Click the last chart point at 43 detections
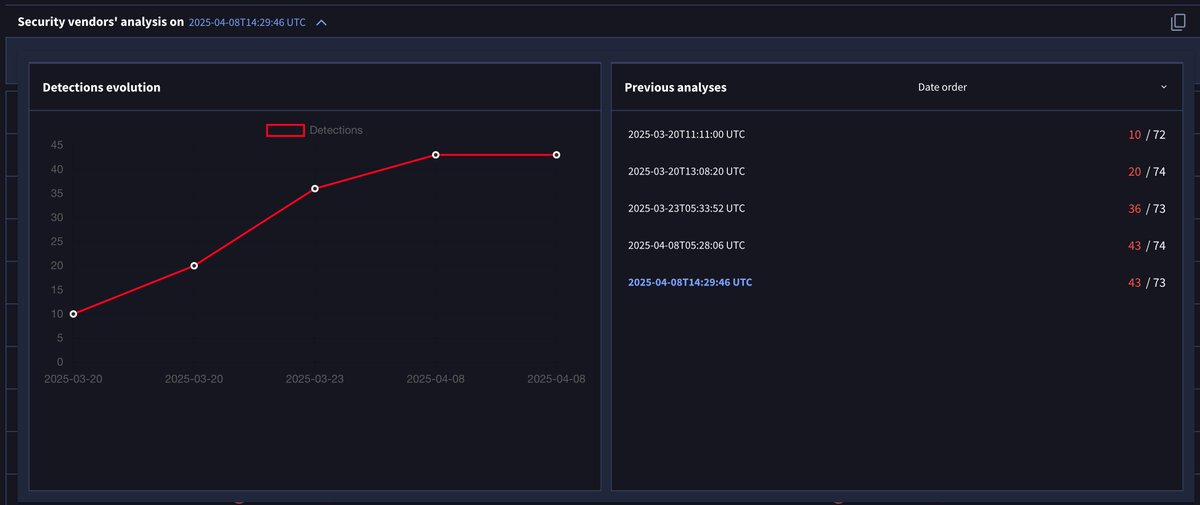 click(556, 155)
